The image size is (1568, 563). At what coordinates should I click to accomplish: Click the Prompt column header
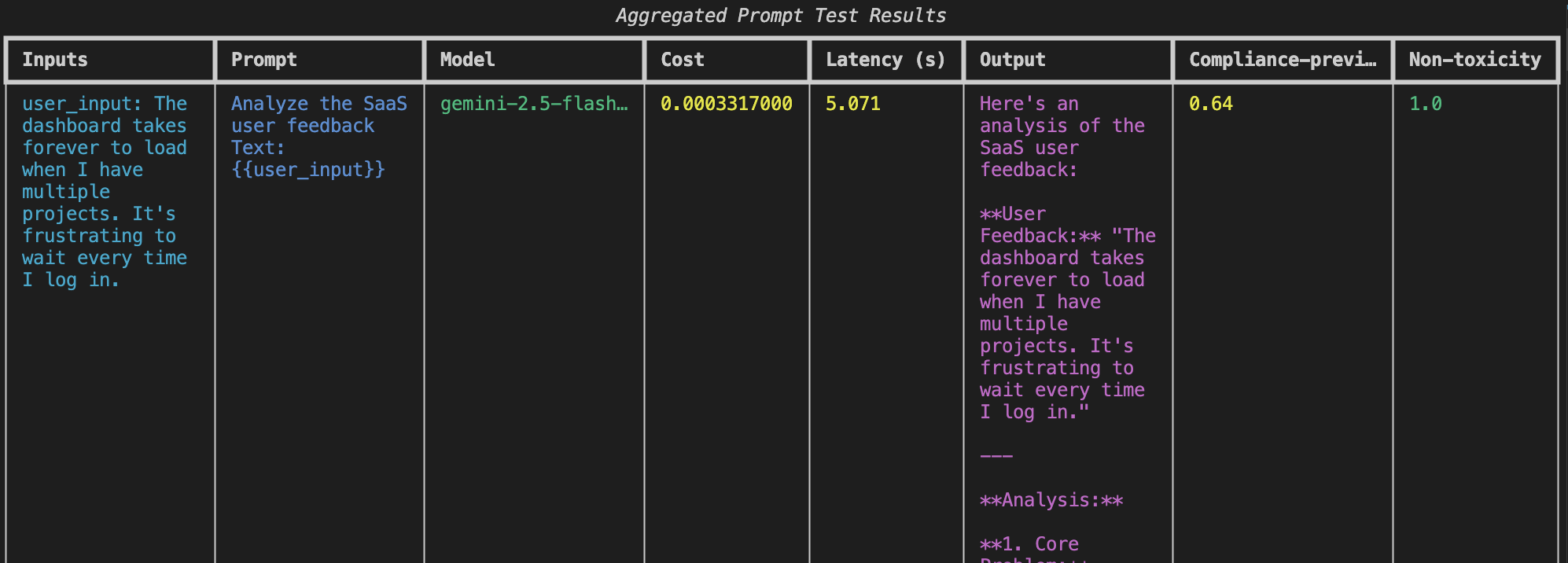coord(263,60)
